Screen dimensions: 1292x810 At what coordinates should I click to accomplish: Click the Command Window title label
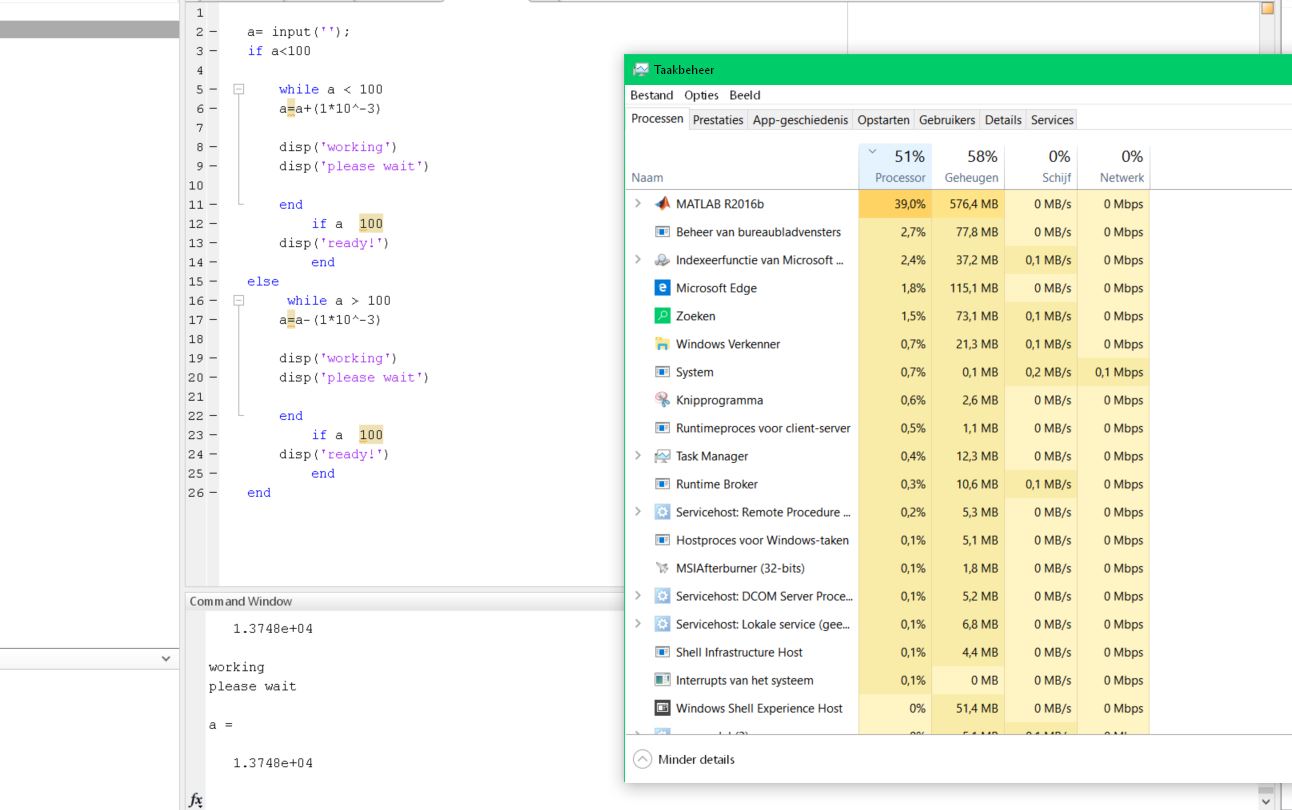coord(241,601)
